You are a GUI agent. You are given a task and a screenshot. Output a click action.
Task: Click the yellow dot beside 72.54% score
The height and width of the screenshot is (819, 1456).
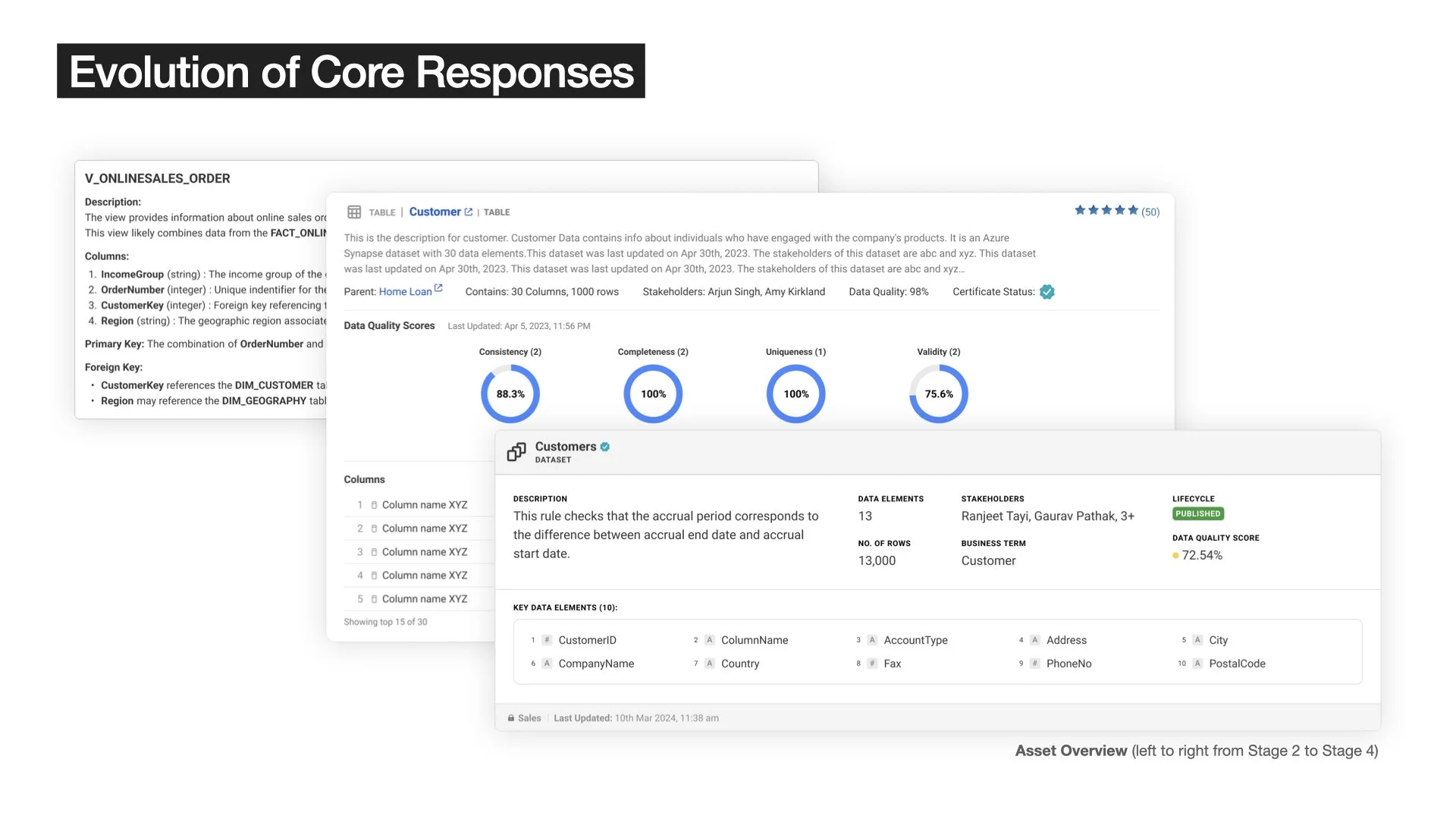1175,556
